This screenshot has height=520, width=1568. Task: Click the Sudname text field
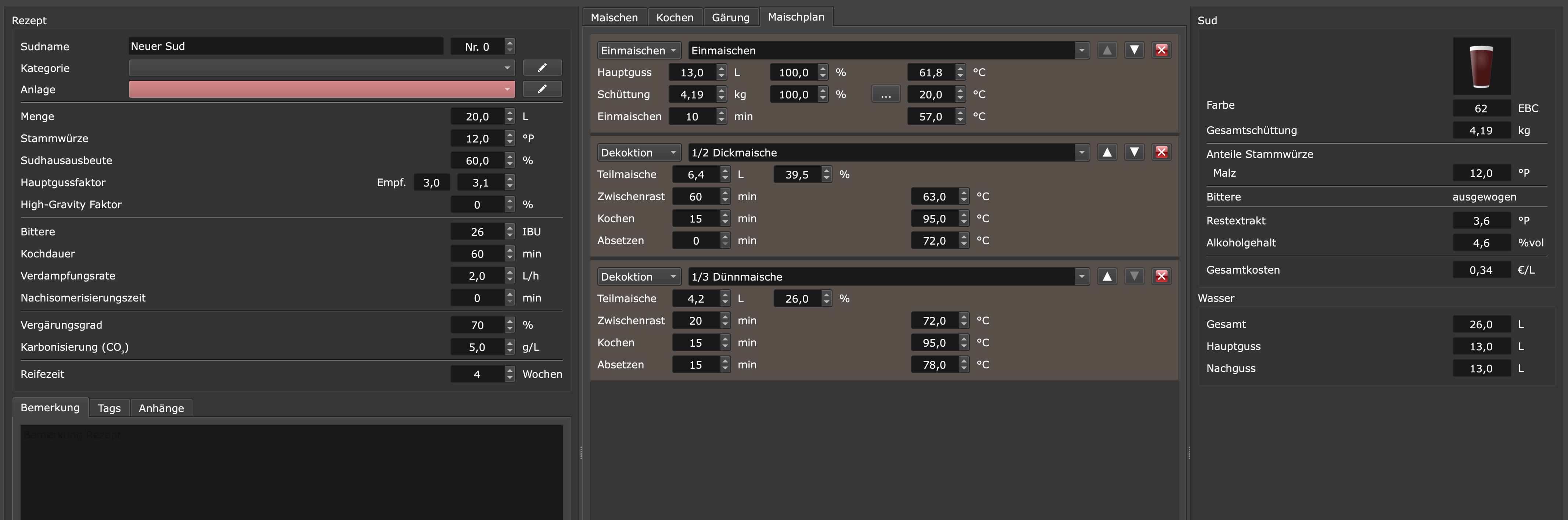(x=285, y=46)
